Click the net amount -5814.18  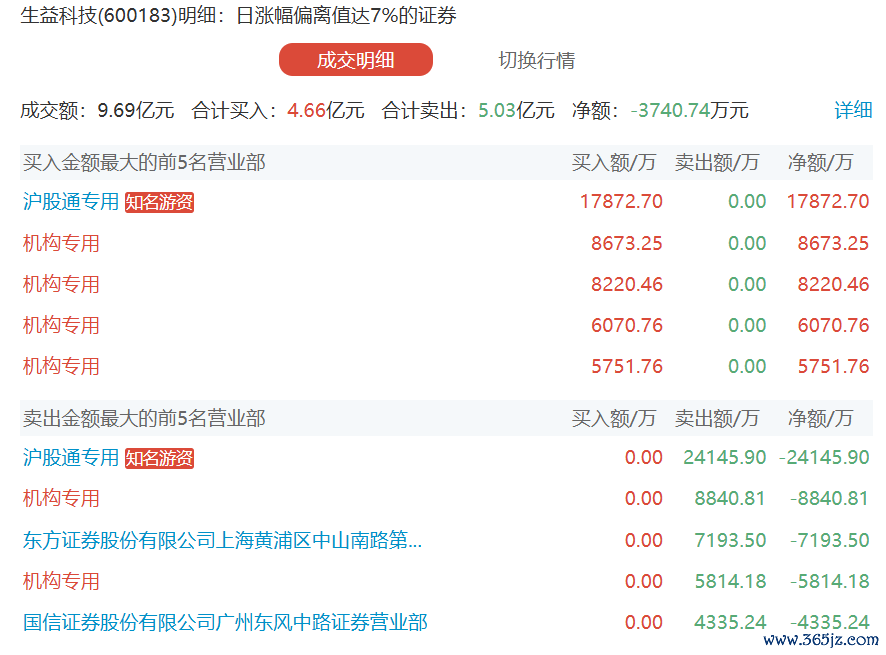pos(829,581)
